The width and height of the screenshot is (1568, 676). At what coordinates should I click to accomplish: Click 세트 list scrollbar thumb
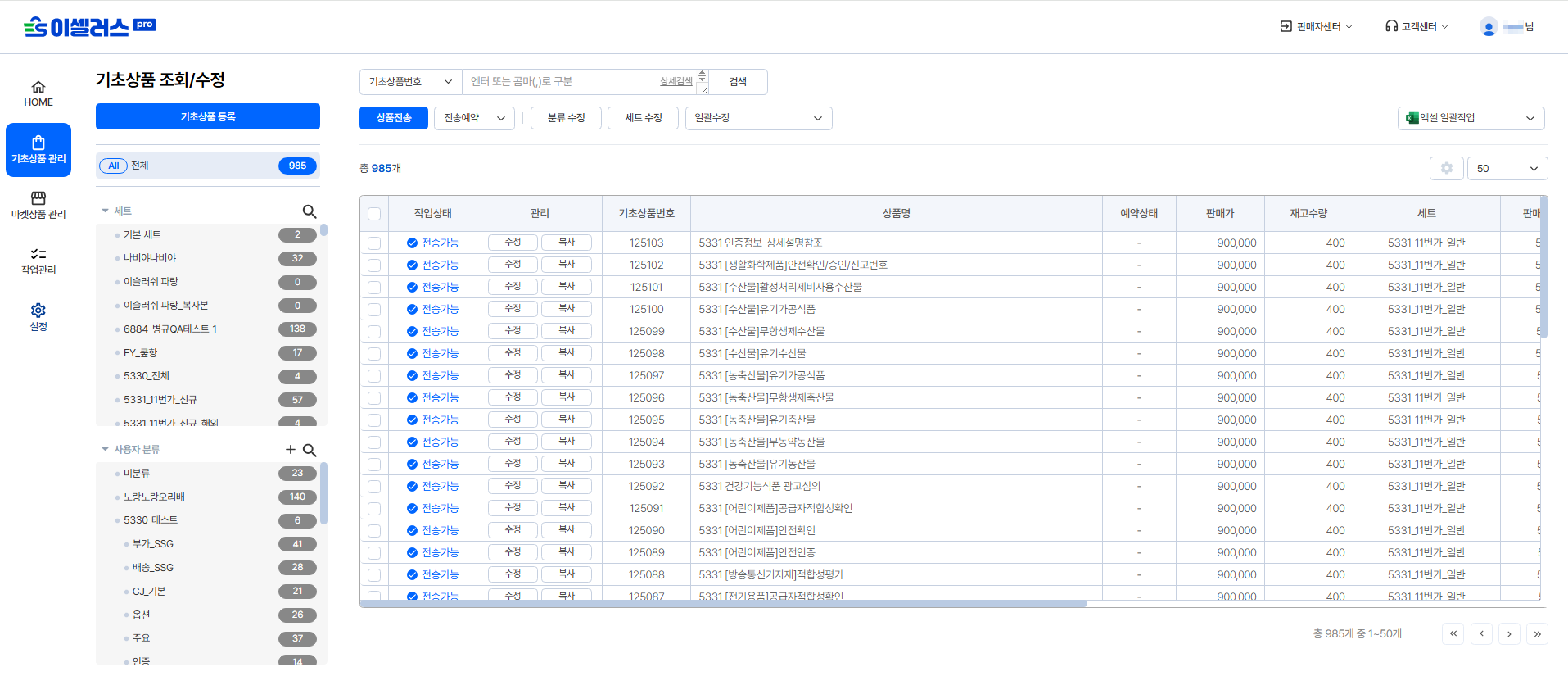click(324, 230)
